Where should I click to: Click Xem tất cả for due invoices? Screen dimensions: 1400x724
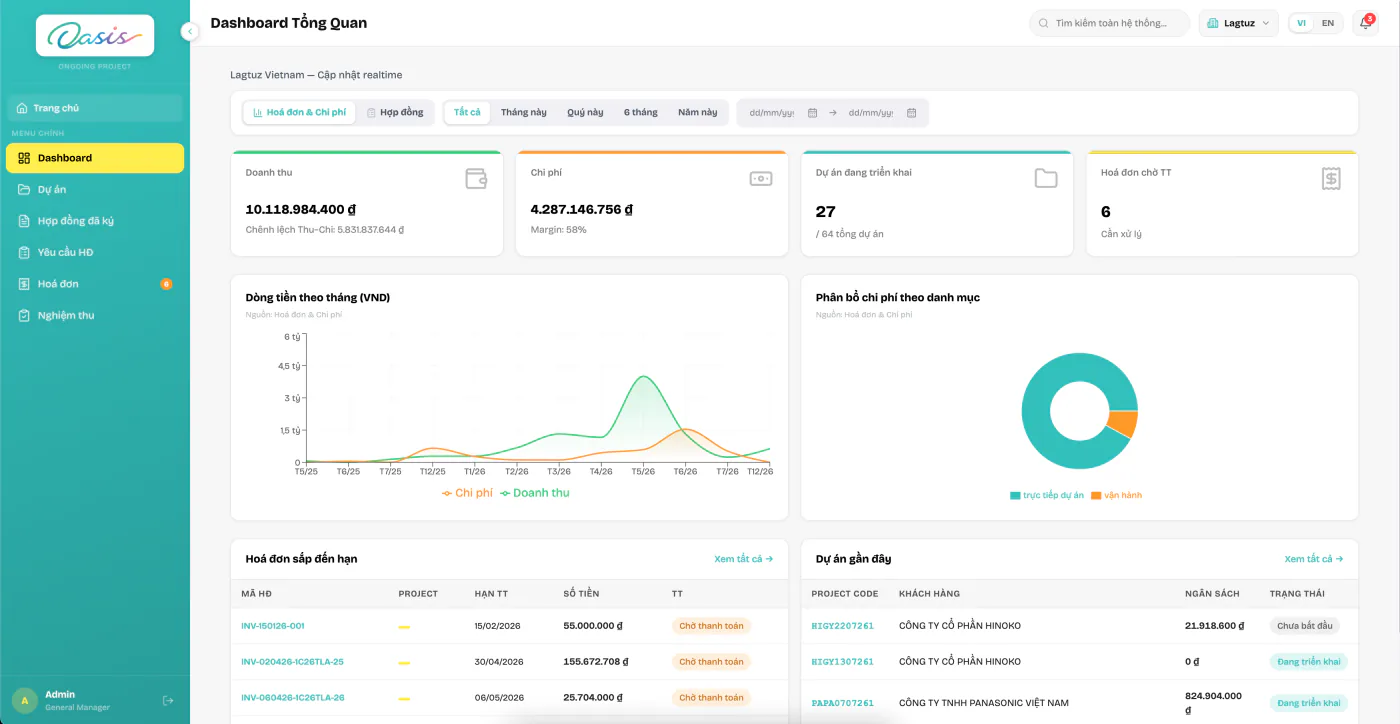click(744, 559)
